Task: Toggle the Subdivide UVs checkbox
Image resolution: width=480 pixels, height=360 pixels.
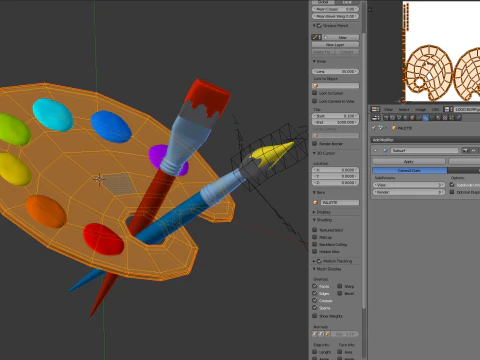Action: 452,185
